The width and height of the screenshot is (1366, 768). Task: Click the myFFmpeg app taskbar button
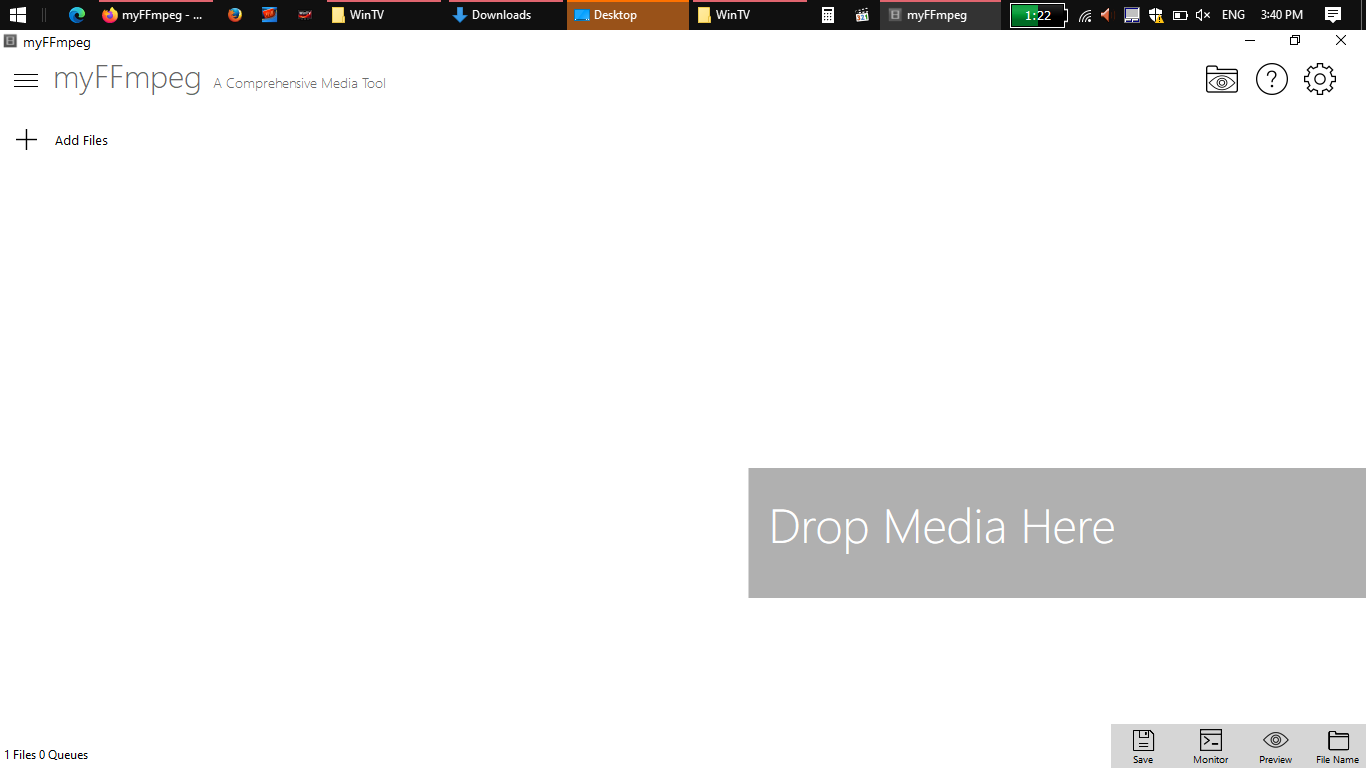click(x=940, y=15)
